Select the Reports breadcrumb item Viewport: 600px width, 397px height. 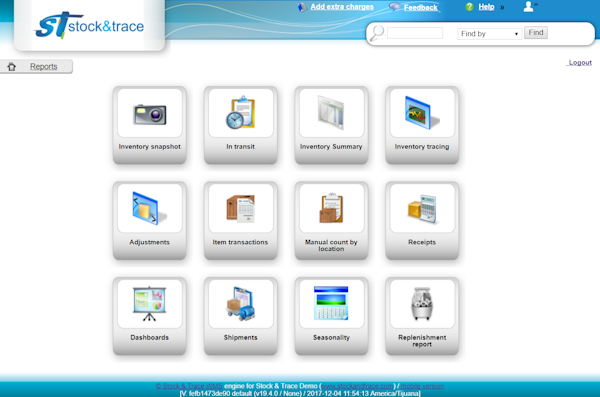(x=44, y=66)
